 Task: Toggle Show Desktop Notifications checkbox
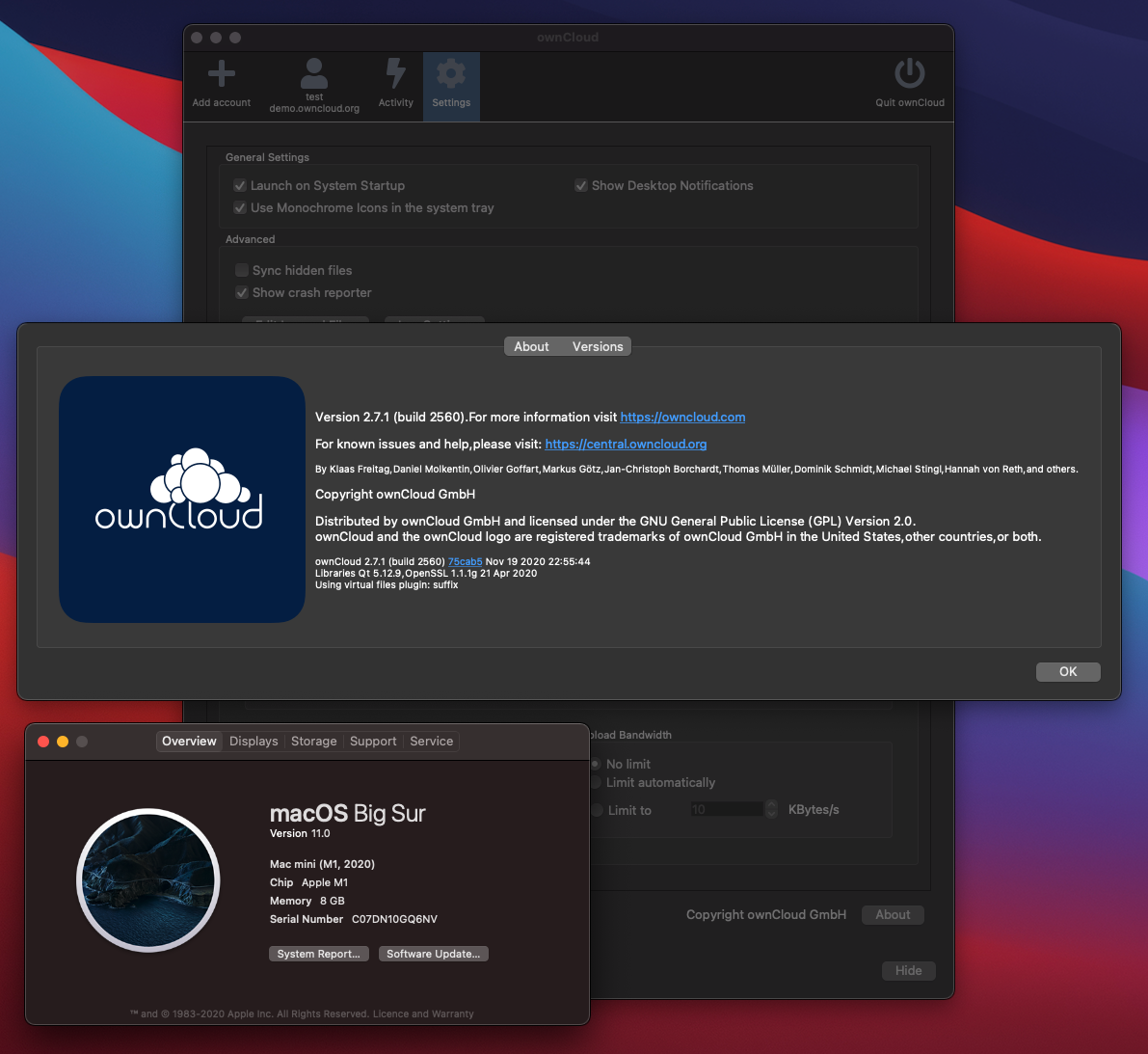(580, 185)
